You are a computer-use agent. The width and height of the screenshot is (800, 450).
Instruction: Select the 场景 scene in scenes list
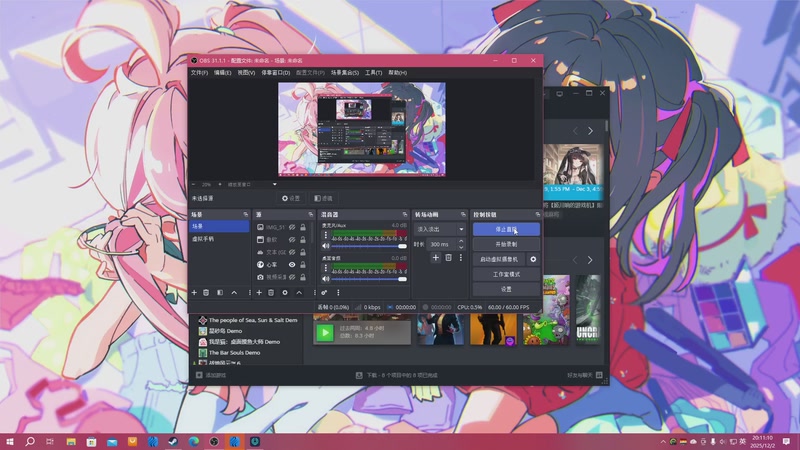(x=219, y=226)
